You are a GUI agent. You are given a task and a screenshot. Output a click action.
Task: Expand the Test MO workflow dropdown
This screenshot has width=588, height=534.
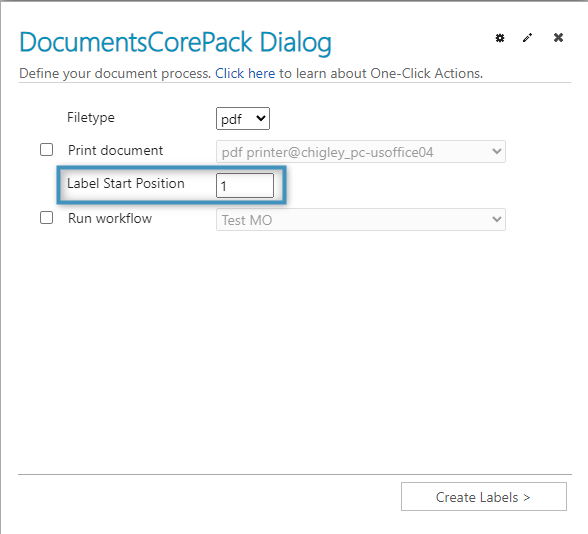tap(361, 220)
